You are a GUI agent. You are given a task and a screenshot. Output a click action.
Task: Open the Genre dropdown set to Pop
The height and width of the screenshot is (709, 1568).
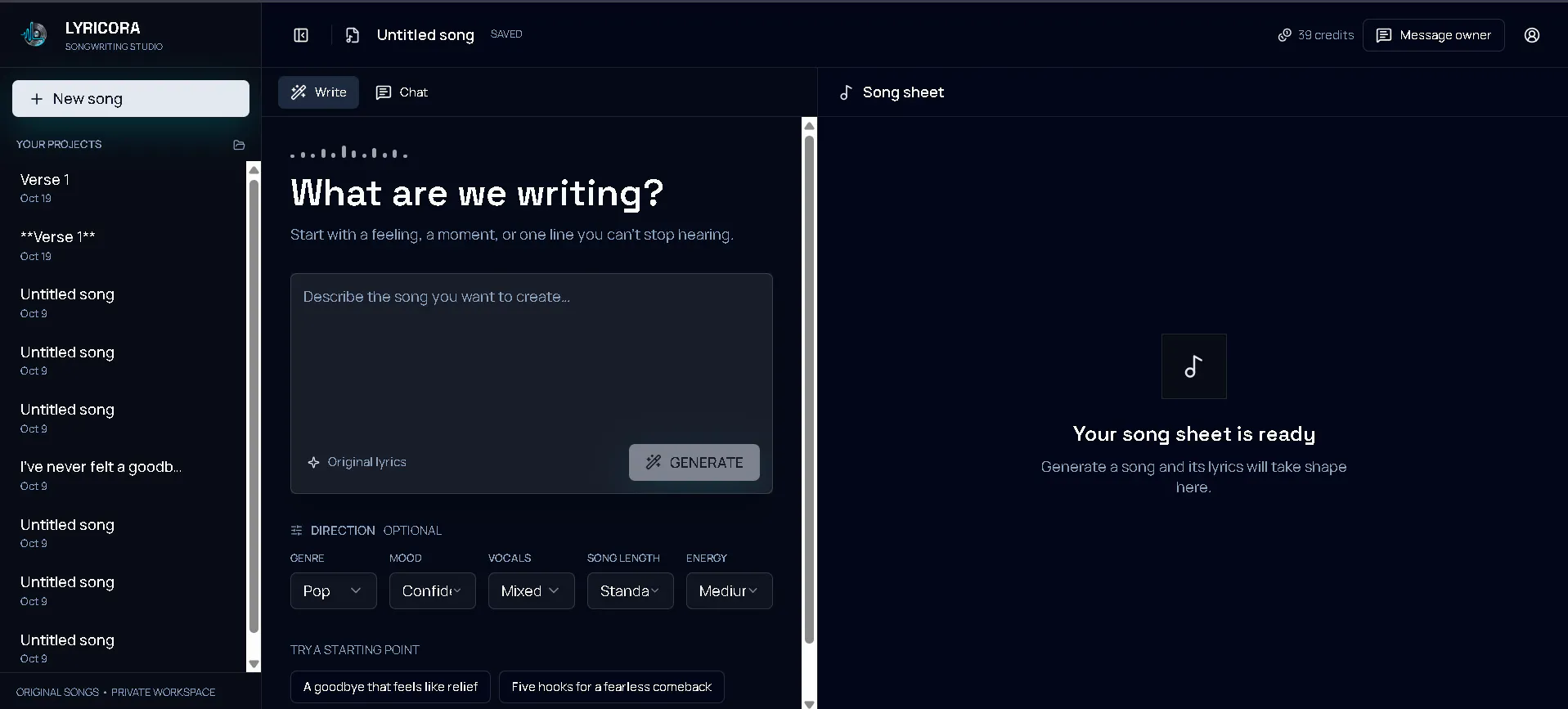334,591
